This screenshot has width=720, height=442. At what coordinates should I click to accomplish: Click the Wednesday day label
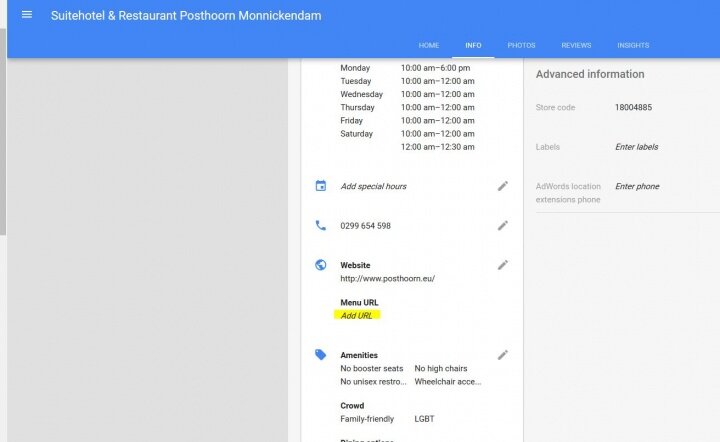361,94
